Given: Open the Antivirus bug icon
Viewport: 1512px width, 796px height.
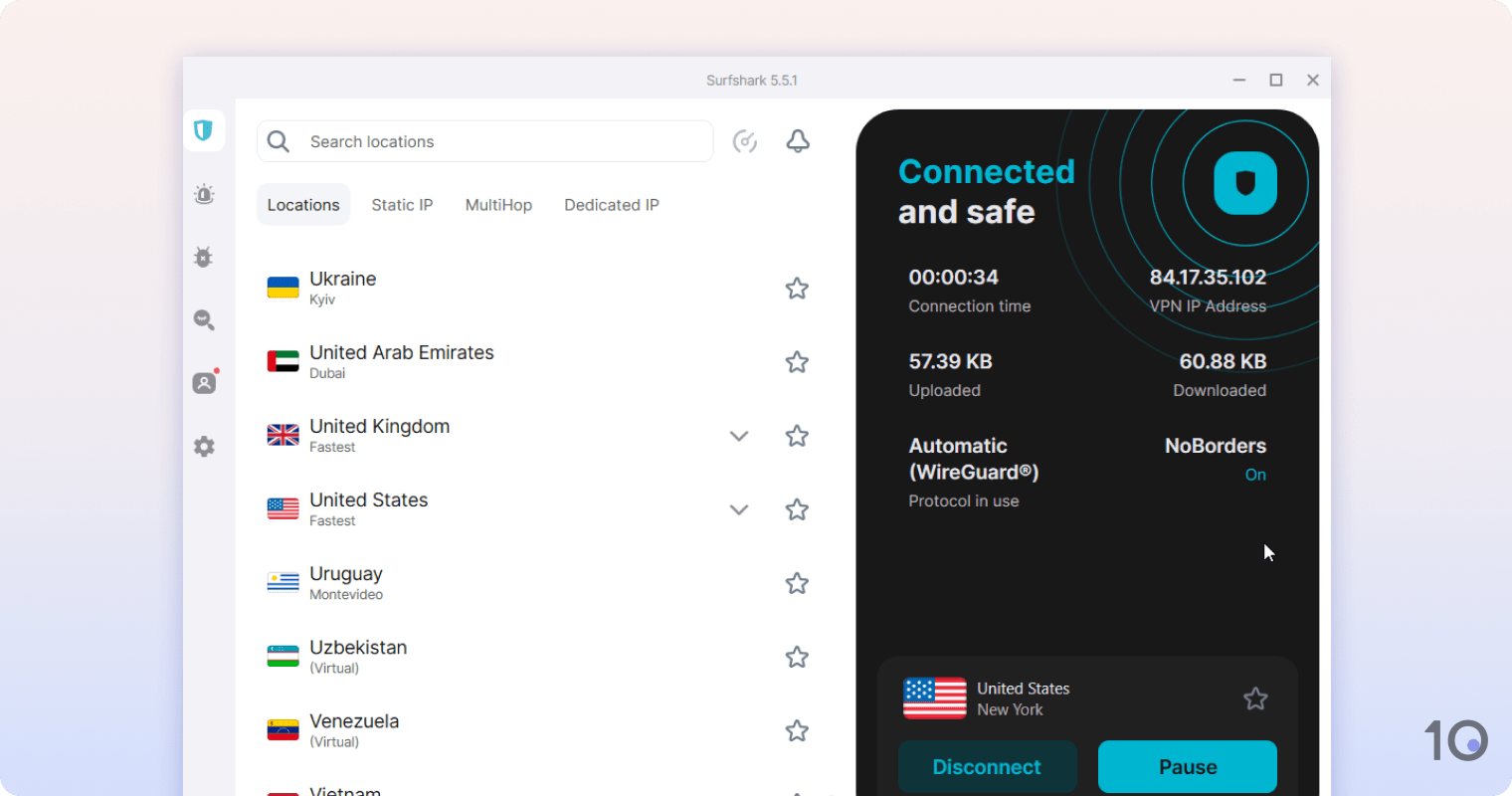Looking at the screenshot, I should [x=204, y=257].
